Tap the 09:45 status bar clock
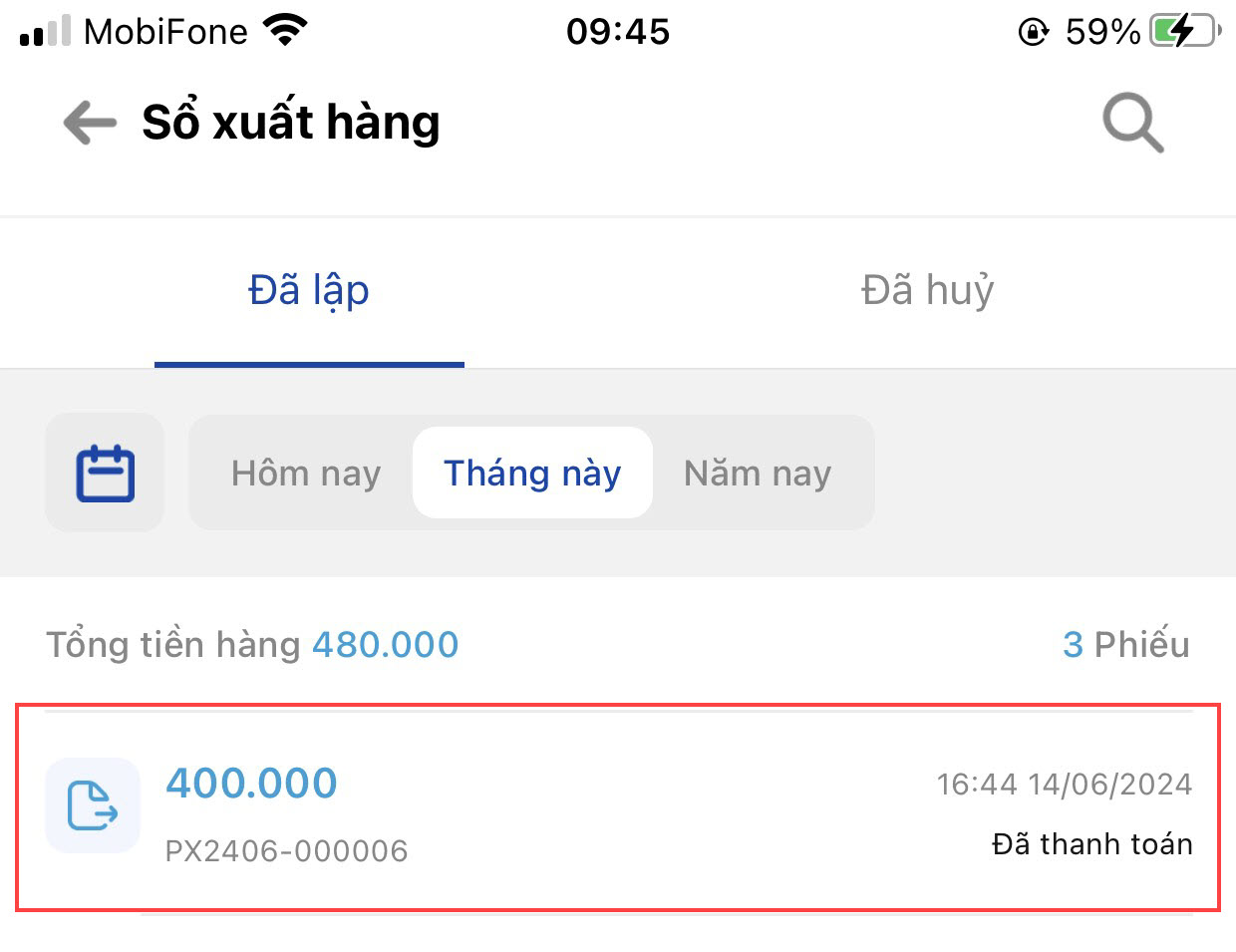This screenshot has height=952, width=1236. click(618, 32)
